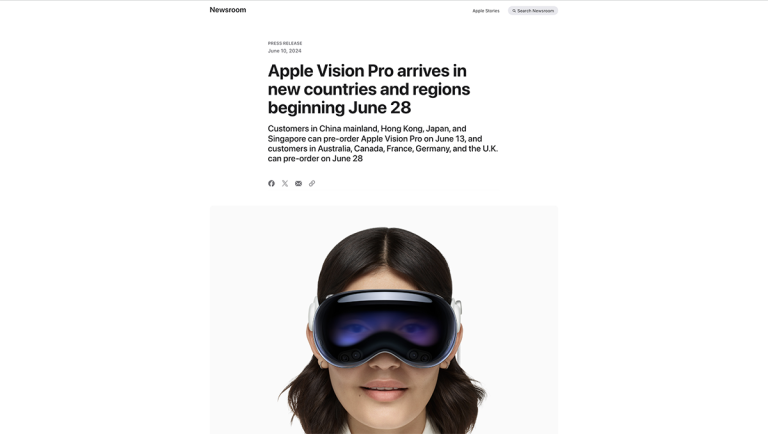Click the woman's smile in the hero image
Image resolution: width=768 pixels, height=434 pixels.
click(x=384, y=388)
